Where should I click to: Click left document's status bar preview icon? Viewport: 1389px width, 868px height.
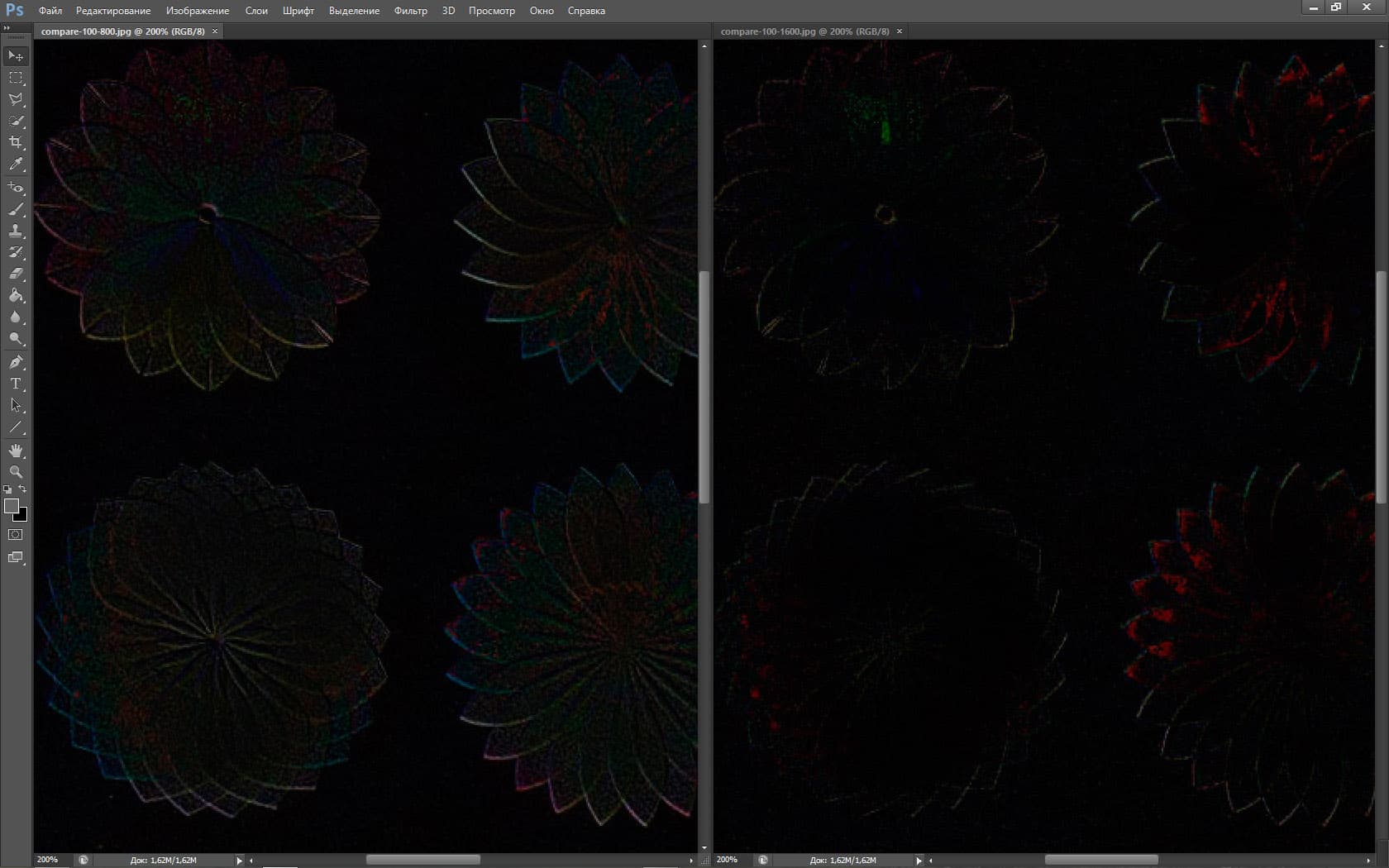(83, 860)
